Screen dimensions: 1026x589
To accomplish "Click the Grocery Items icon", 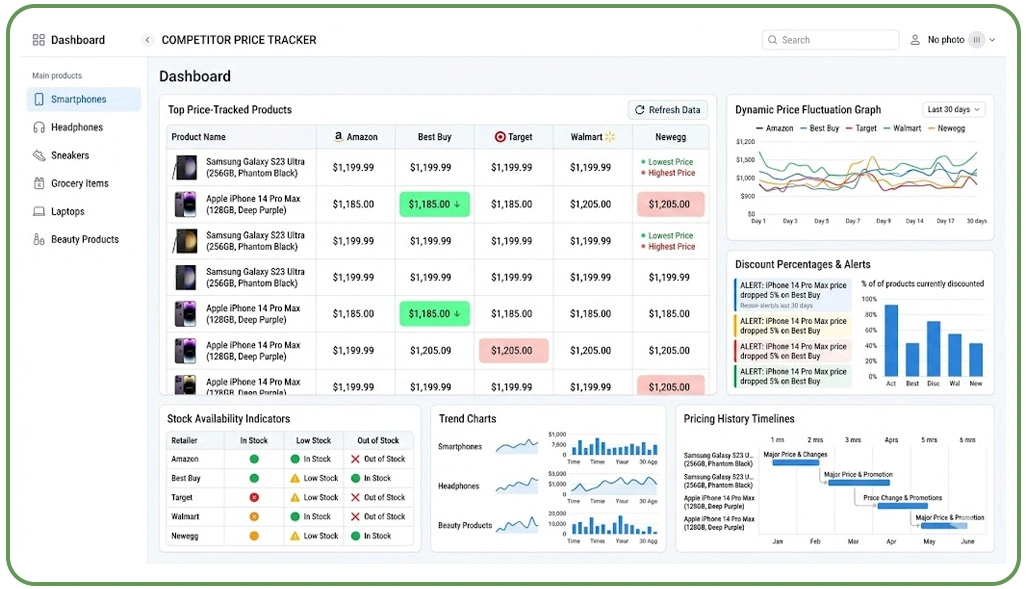I will click(x=39, y=183).
